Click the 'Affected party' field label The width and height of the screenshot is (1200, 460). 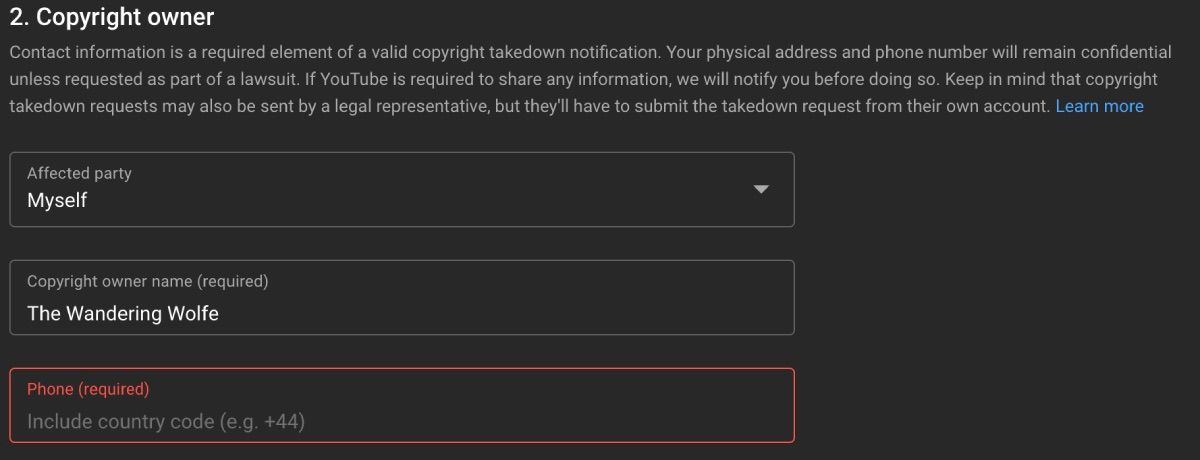point(79,173)
